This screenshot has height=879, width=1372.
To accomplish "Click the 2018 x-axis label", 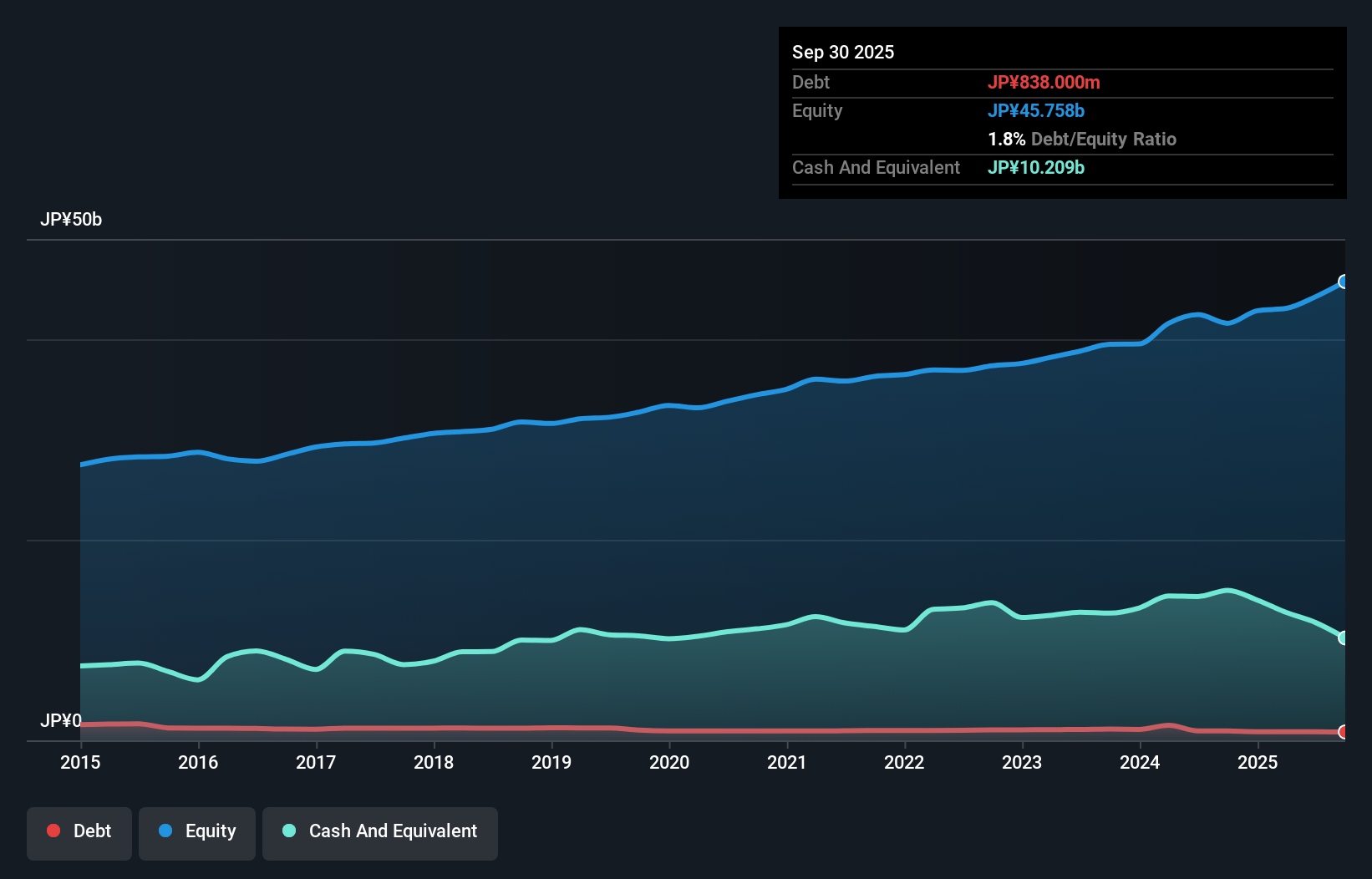I will click(434, 762).
